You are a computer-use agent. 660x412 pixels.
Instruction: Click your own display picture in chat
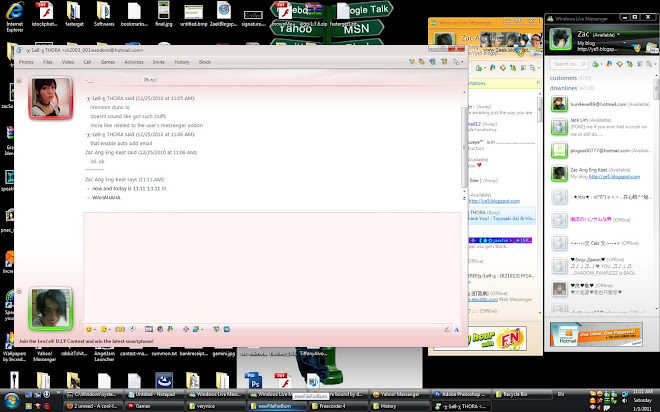(51, 308)
